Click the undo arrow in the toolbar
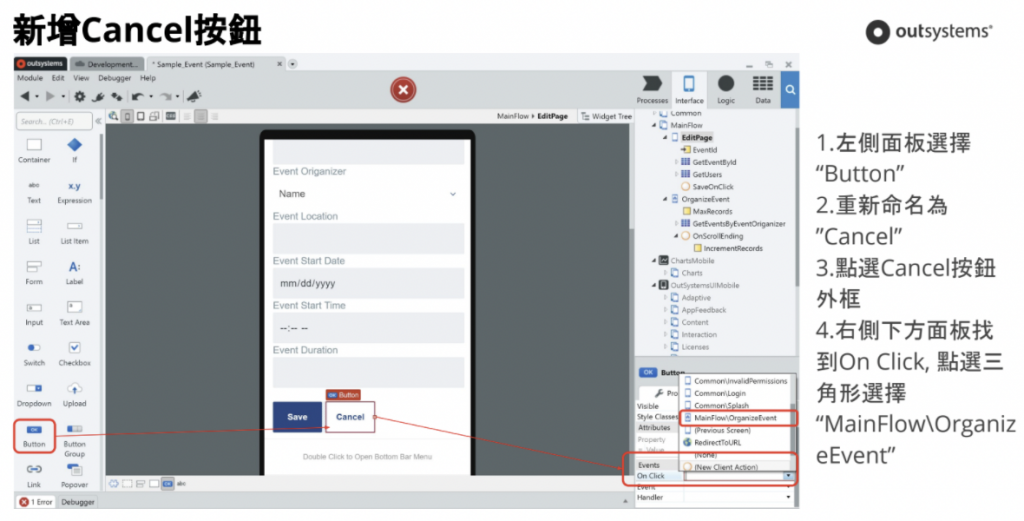This screenshot has height=521, width=1024. click(x=137, y=97)
